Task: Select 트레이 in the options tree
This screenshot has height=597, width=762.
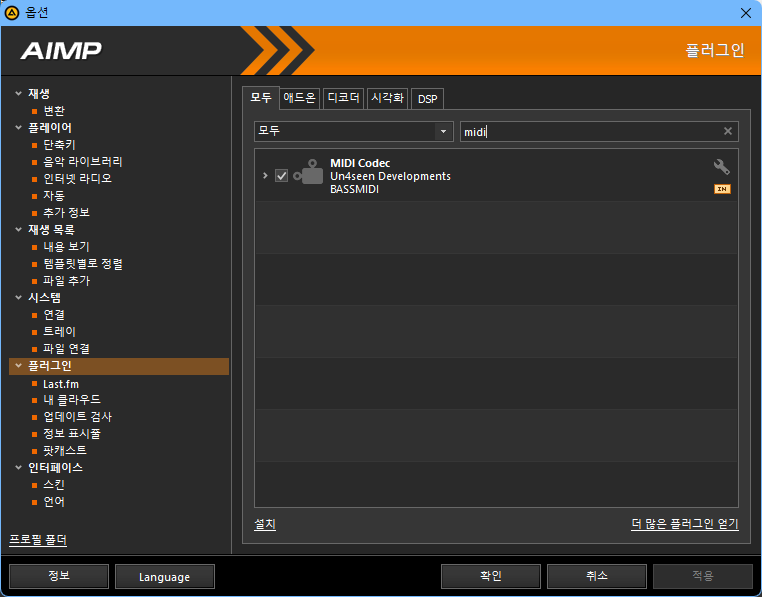Action: [x=59, y=332]
